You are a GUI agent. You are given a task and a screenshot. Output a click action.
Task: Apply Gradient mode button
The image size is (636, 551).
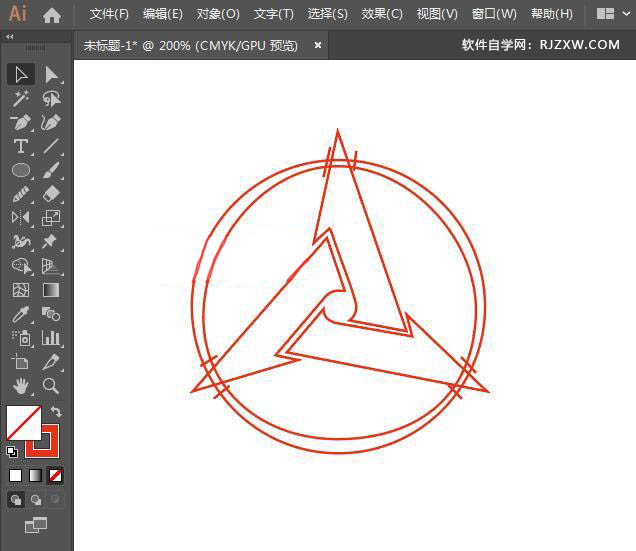tap(35, 475)
